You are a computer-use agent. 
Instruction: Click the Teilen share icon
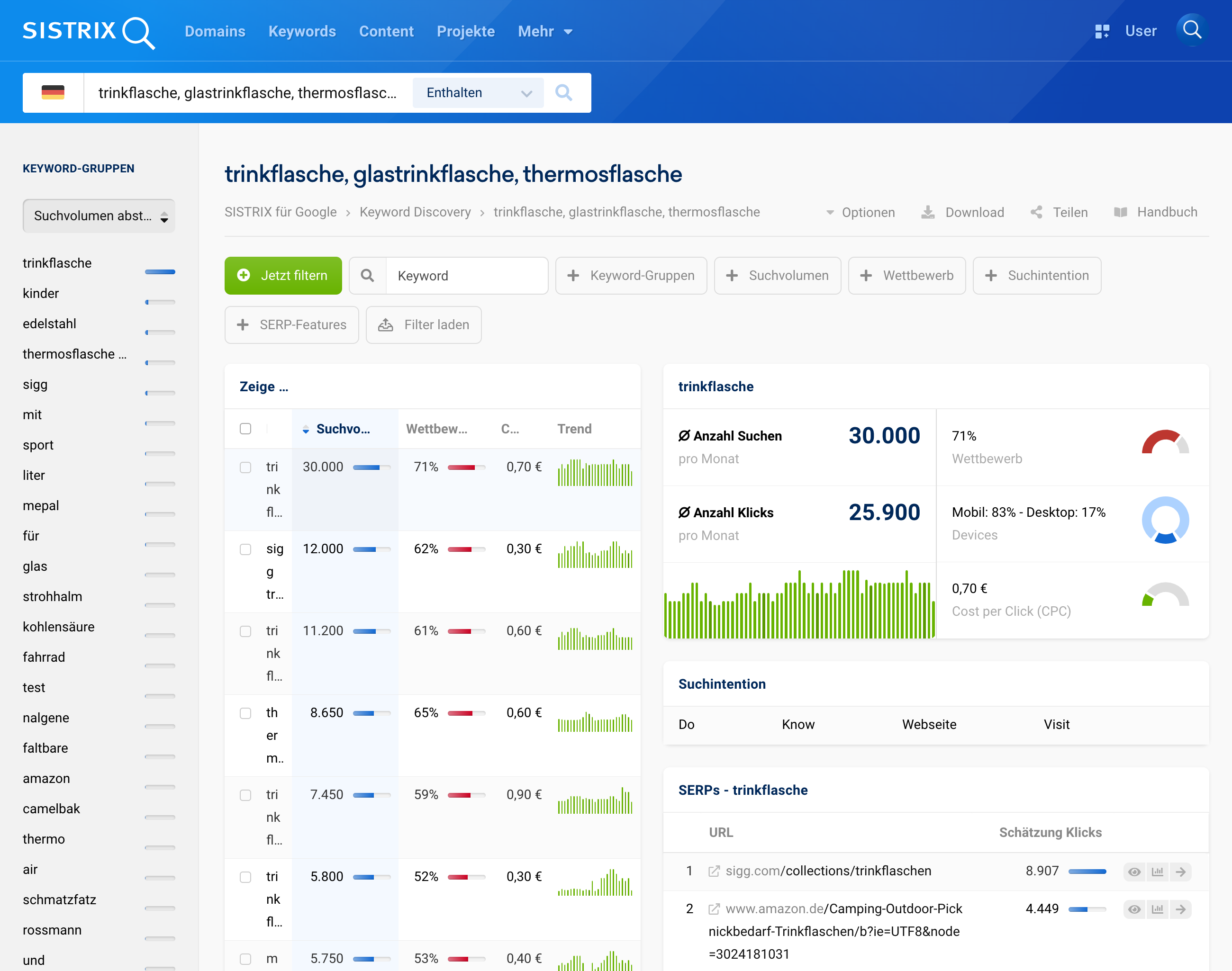pyautogui.click(x=1036, y=213)
